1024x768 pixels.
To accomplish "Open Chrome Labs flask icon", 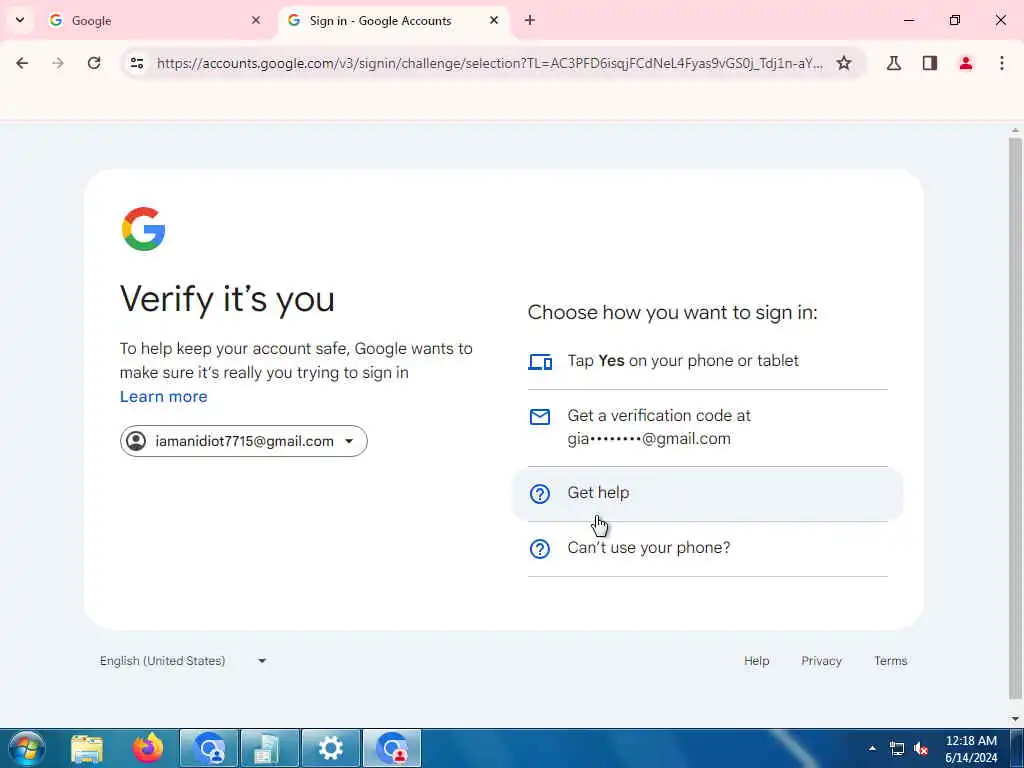I will (x=894, y=63).
